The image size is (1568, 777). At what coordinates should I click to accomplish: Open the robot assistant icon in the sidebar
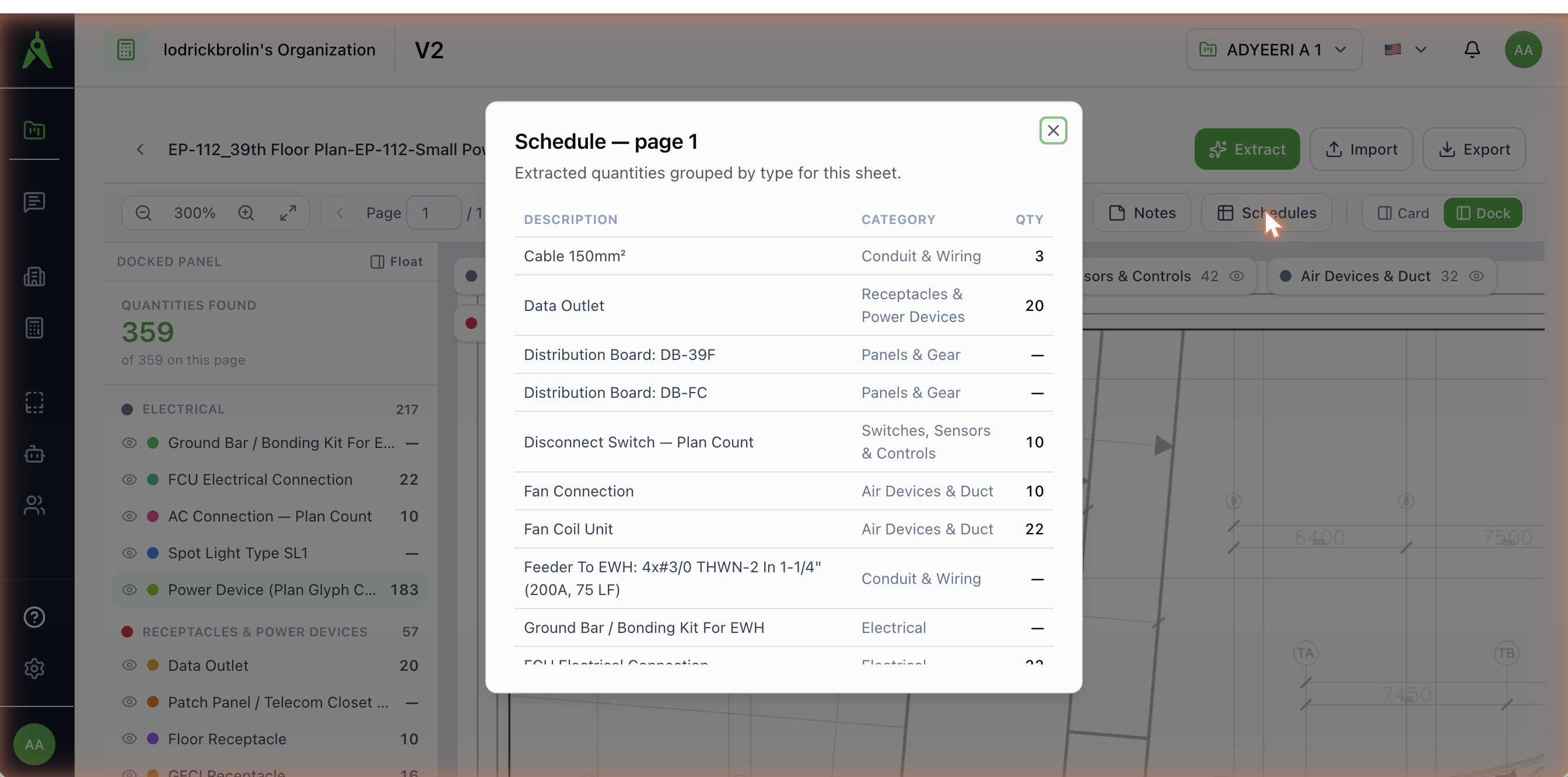tap(34, 453)
